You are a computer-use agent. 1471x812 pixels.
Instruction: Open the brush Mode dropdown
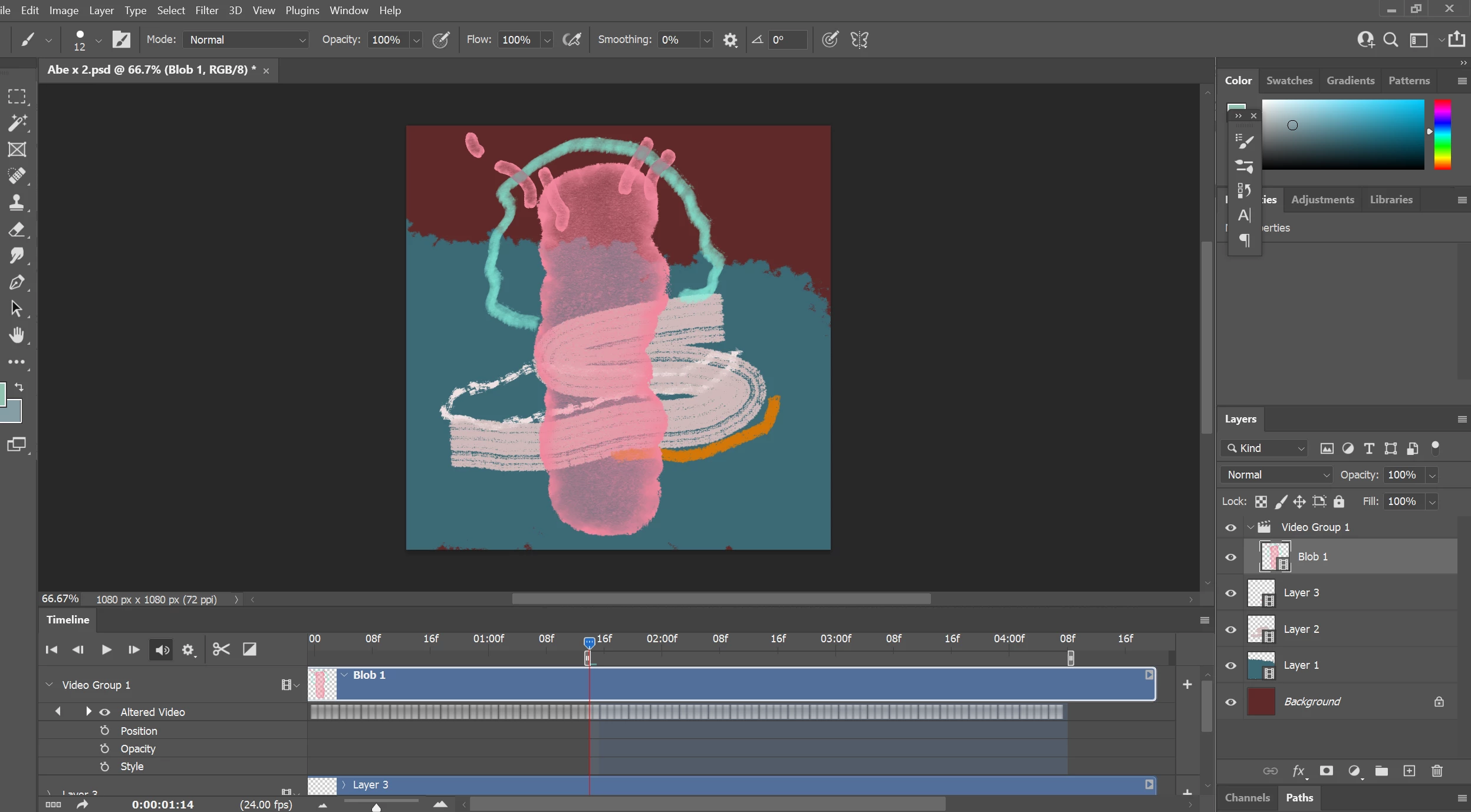click(246, 40)
